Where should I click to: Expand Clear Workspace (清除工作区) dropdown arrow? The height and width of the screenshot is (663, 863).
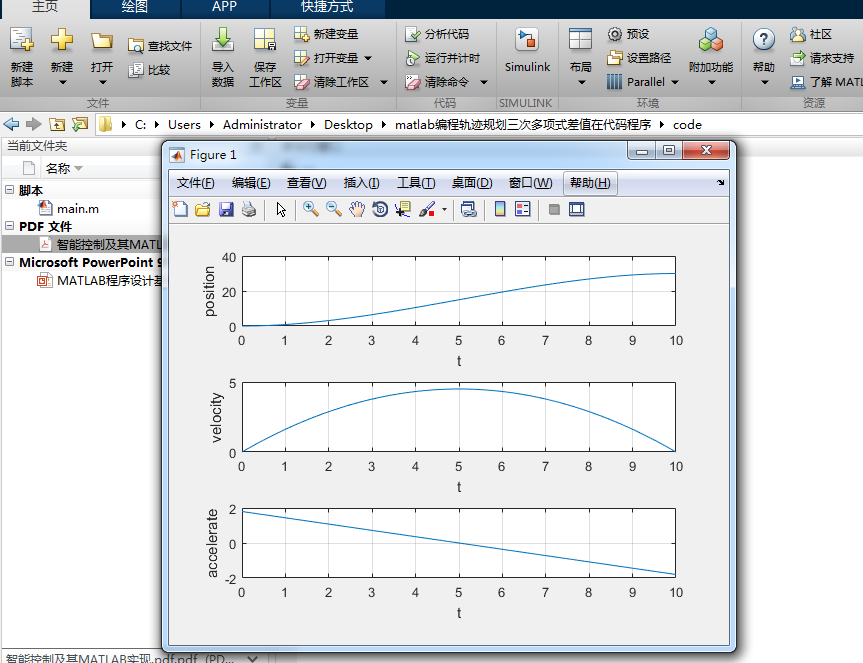pyautogui.click(x=384, y=83)
